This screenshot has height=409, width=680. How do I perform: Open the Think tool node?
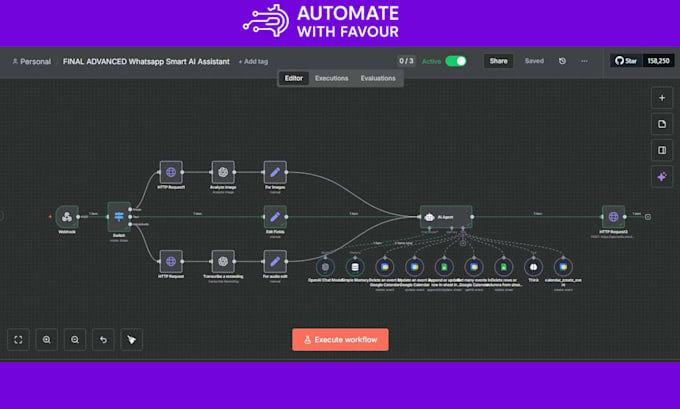tap(533, 267)
